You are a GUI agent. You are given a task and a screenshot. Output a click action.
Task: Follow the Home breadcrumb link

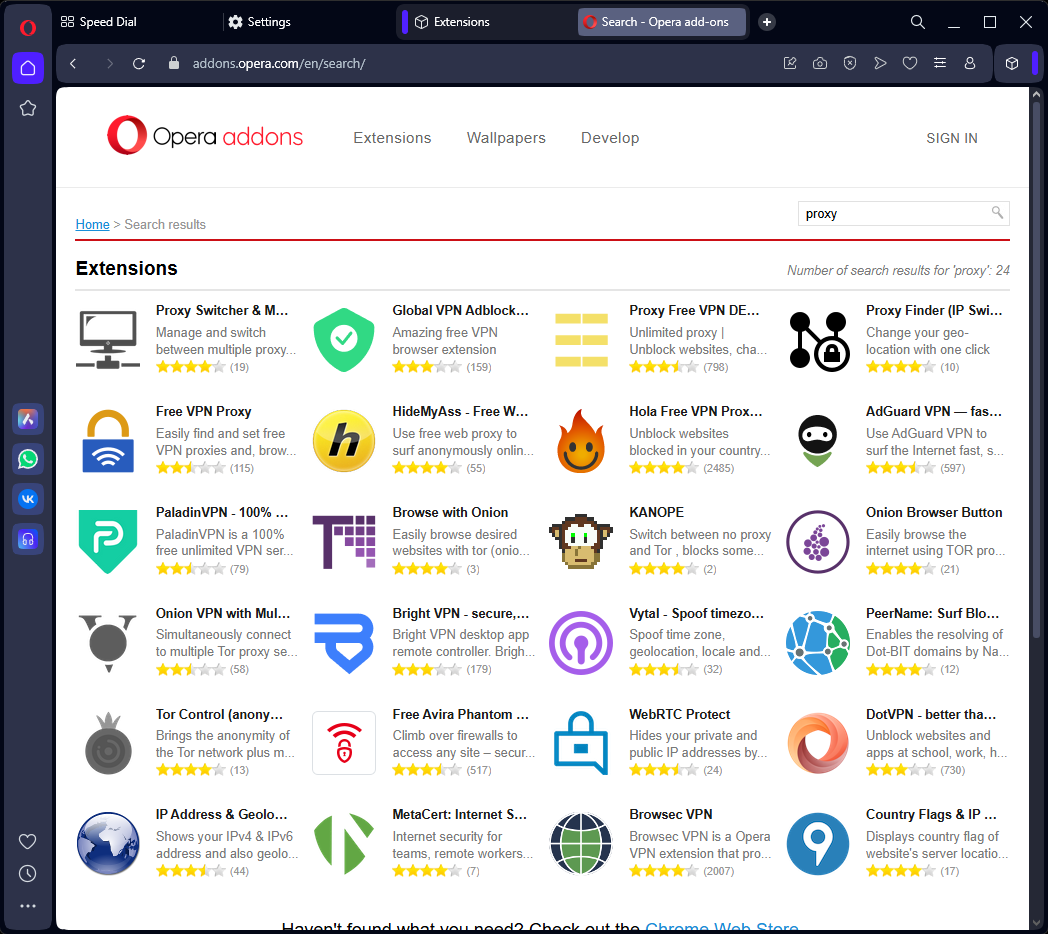point(92,225)
